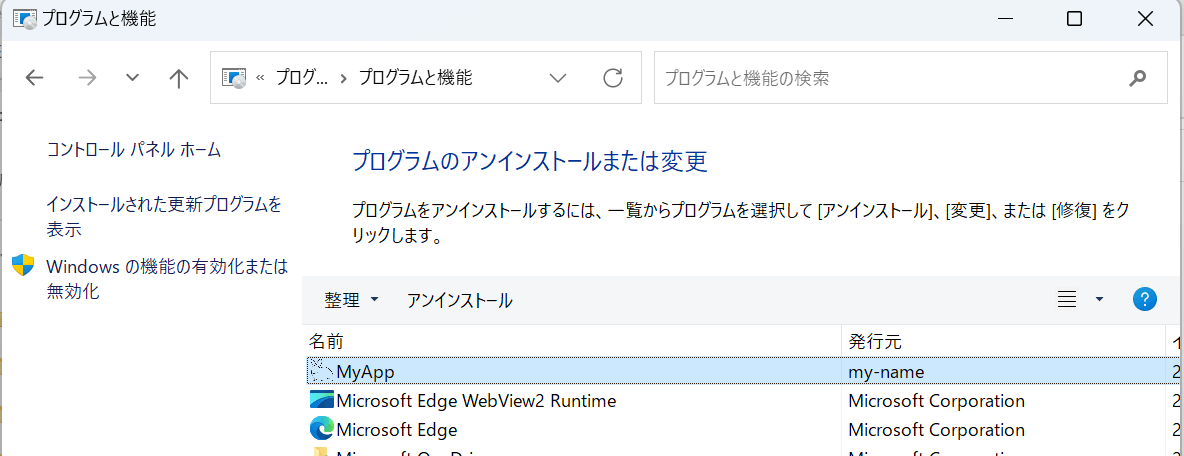The image size is (1184, 456).
Task: Click the Microsoft Edge logo icon
Action: [x=322, y=430]
